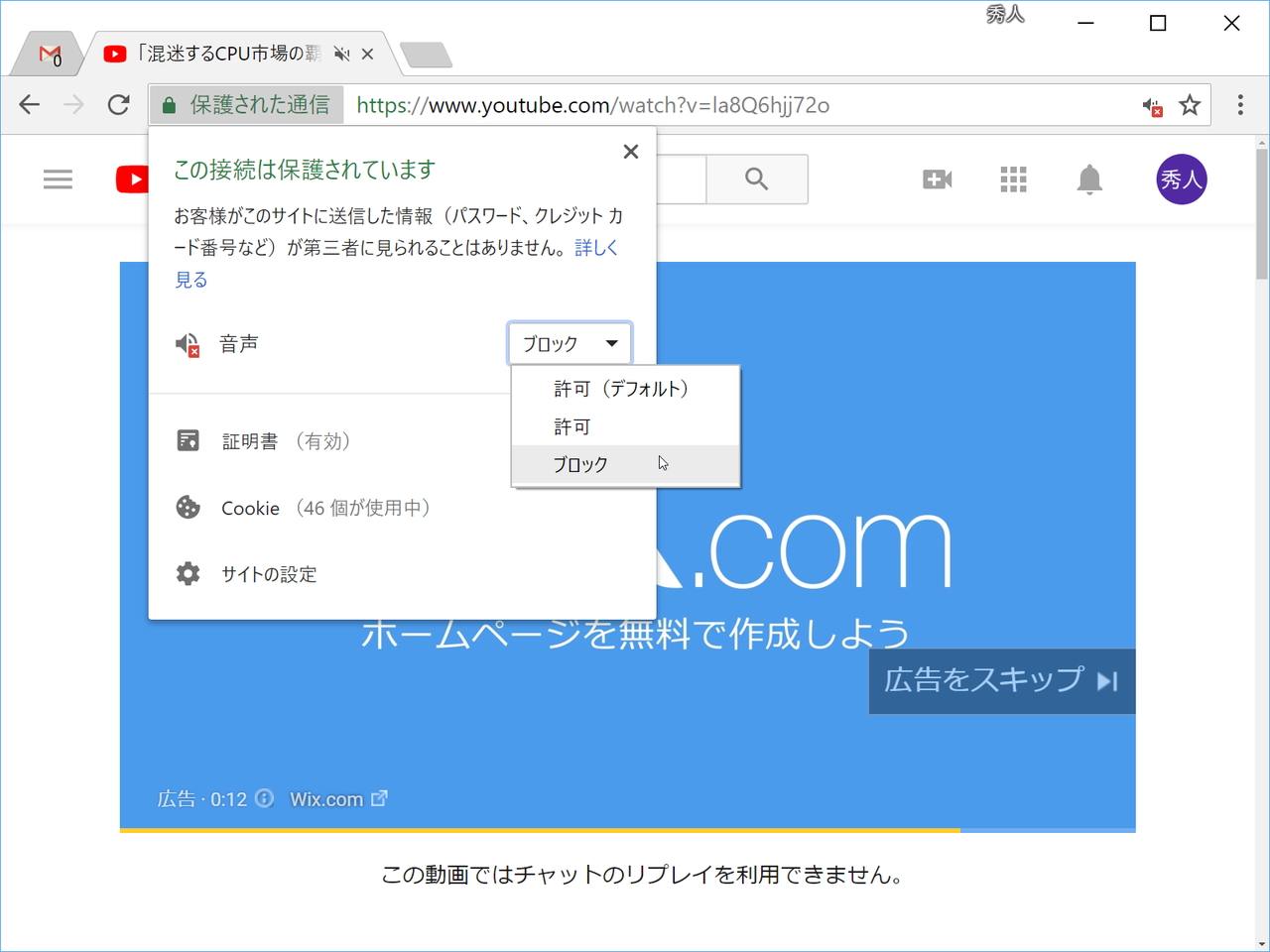Switch to the Gmail tab
Image resolution: width=1270 pixels, height=952 pixels.
(47, 54)
